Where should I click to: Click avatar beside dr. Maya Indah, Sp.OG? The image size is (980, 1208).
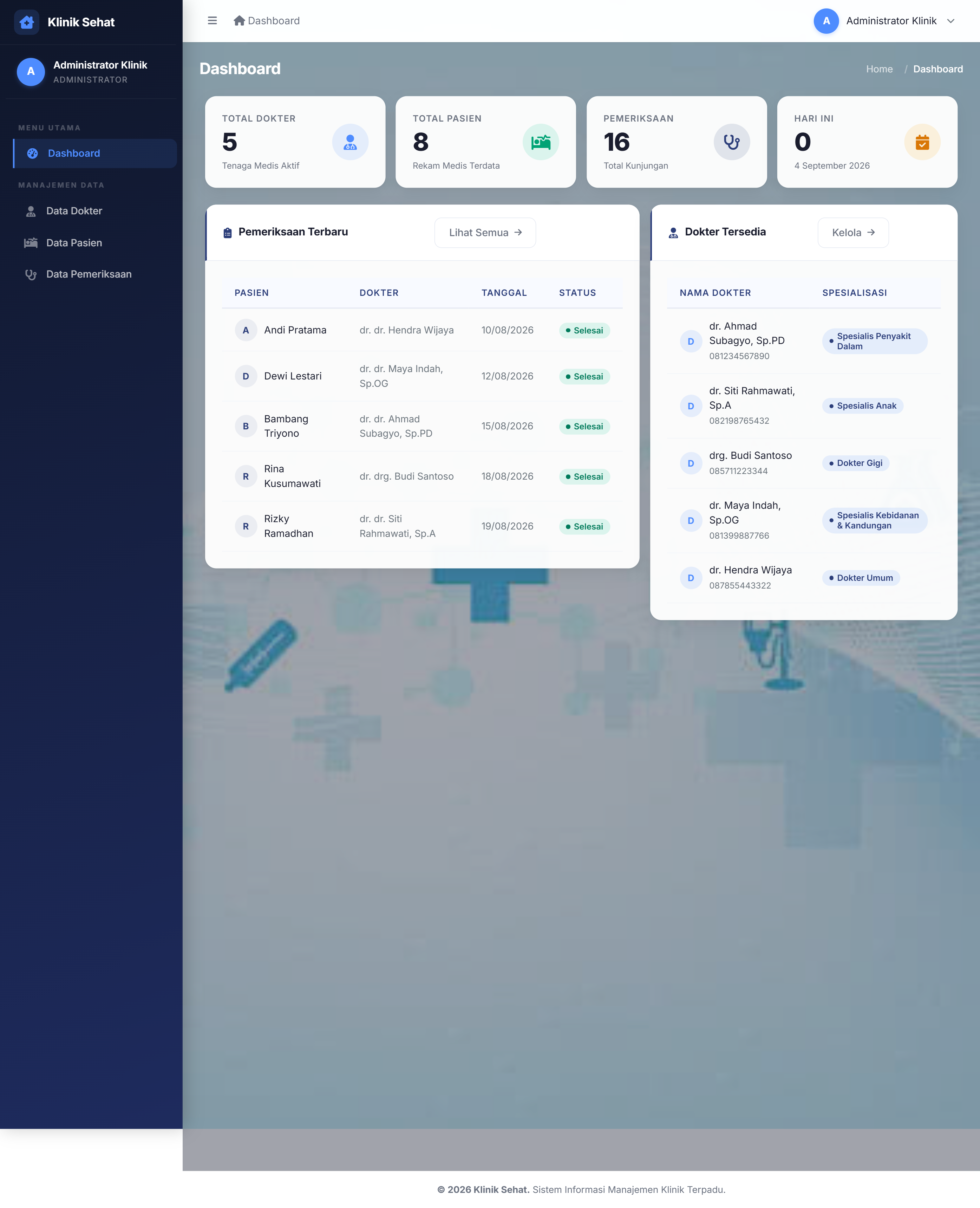(x=691, y=521)
